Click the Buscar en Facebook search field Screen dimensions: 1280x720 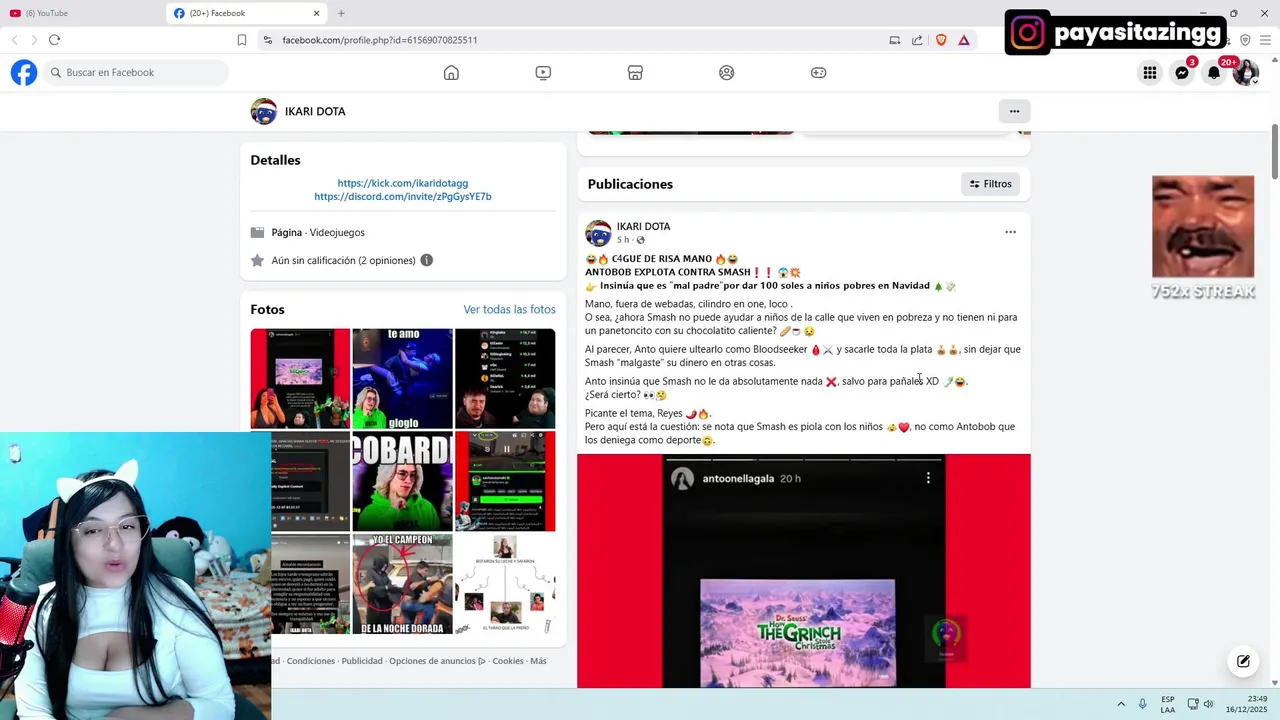(x=135, y=73)
